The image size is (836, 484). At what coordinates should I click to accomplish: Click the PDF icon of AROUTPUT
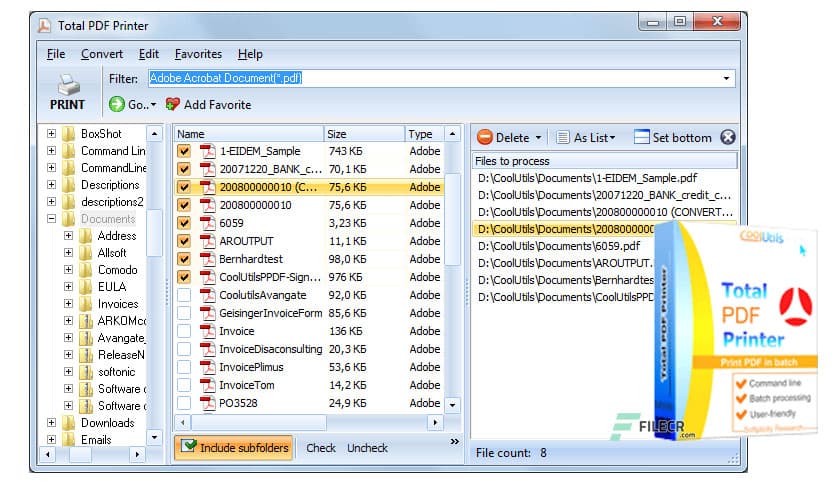pos(207,241)
